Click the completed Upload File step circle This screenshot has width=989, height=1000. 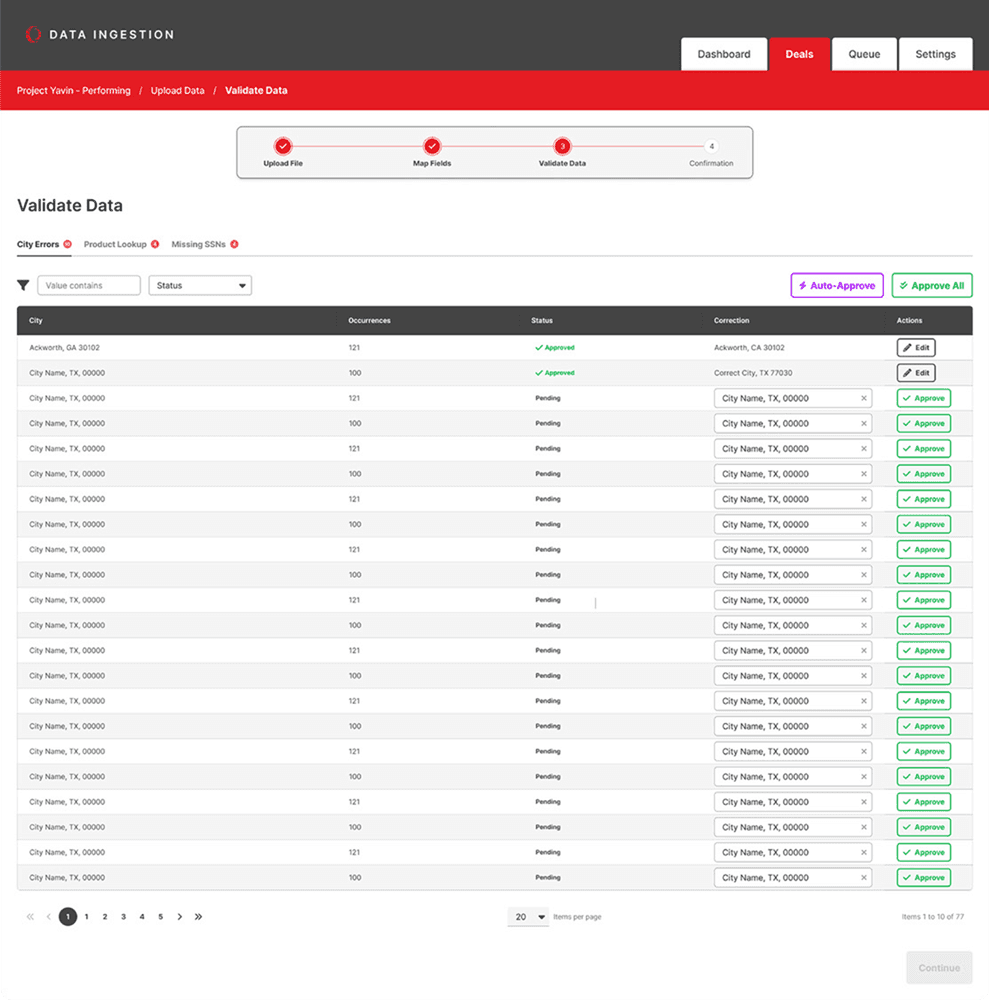pyautogui.click(x=283, y=146)
